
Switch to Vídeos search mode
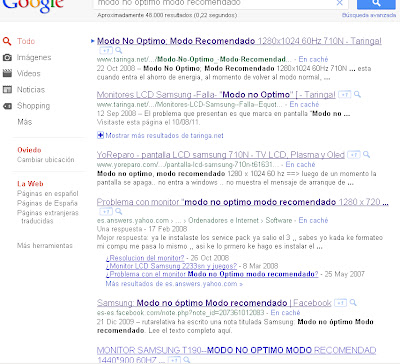coord(29,73)
